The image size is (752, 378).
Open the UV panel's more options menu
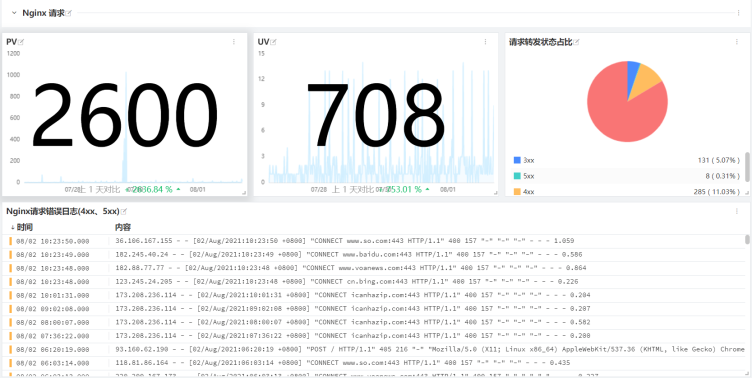[x=485, y=42]
